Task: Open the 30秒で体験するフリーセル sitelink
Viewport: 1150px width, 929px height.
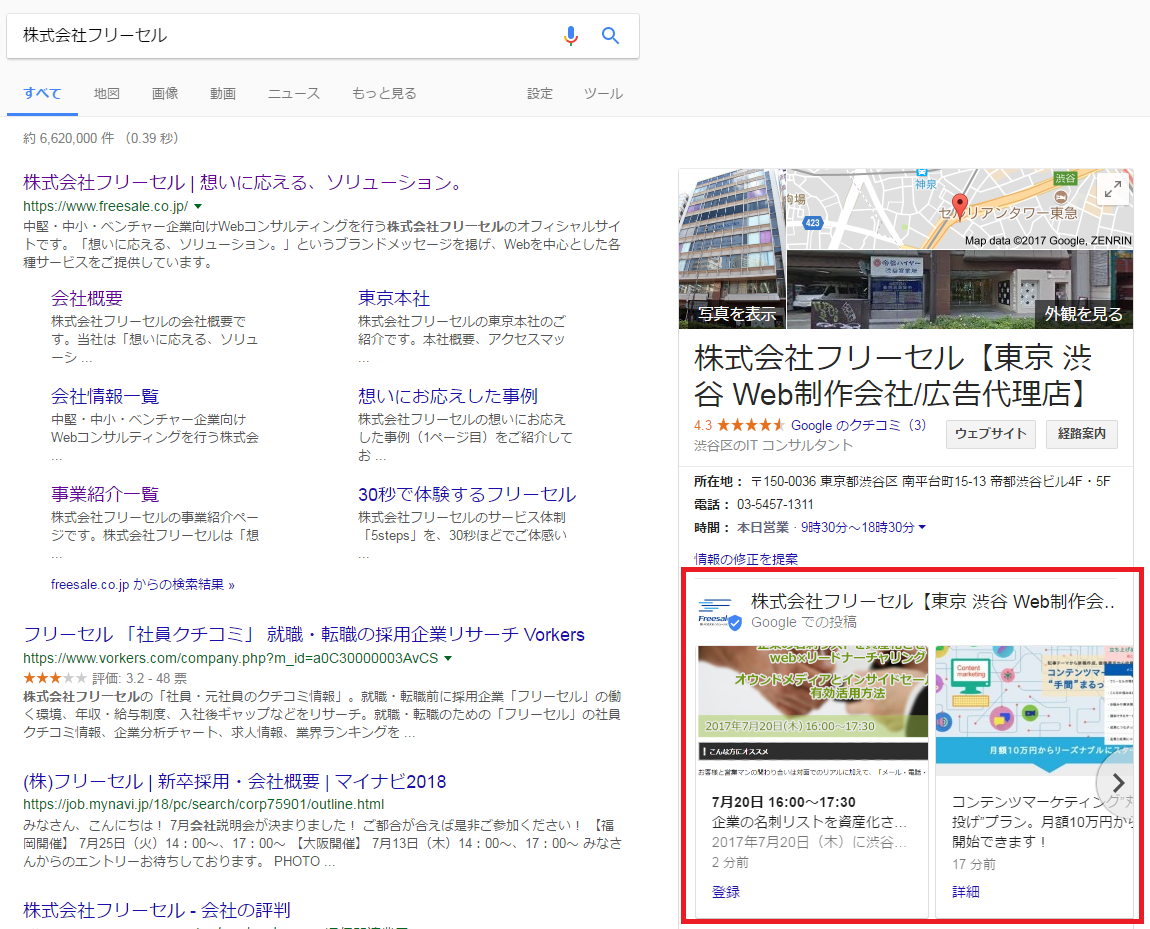Action: (467, 494)
